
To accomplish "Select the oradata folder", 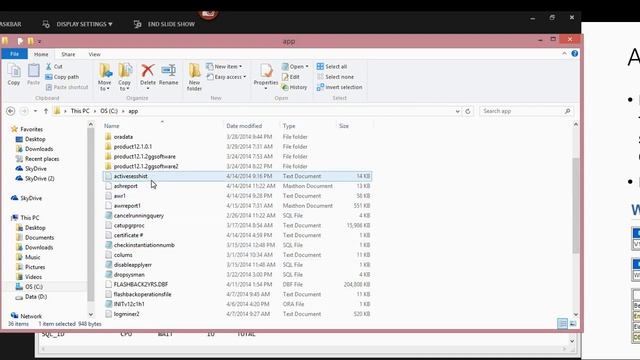I will (x=123, y=137).
